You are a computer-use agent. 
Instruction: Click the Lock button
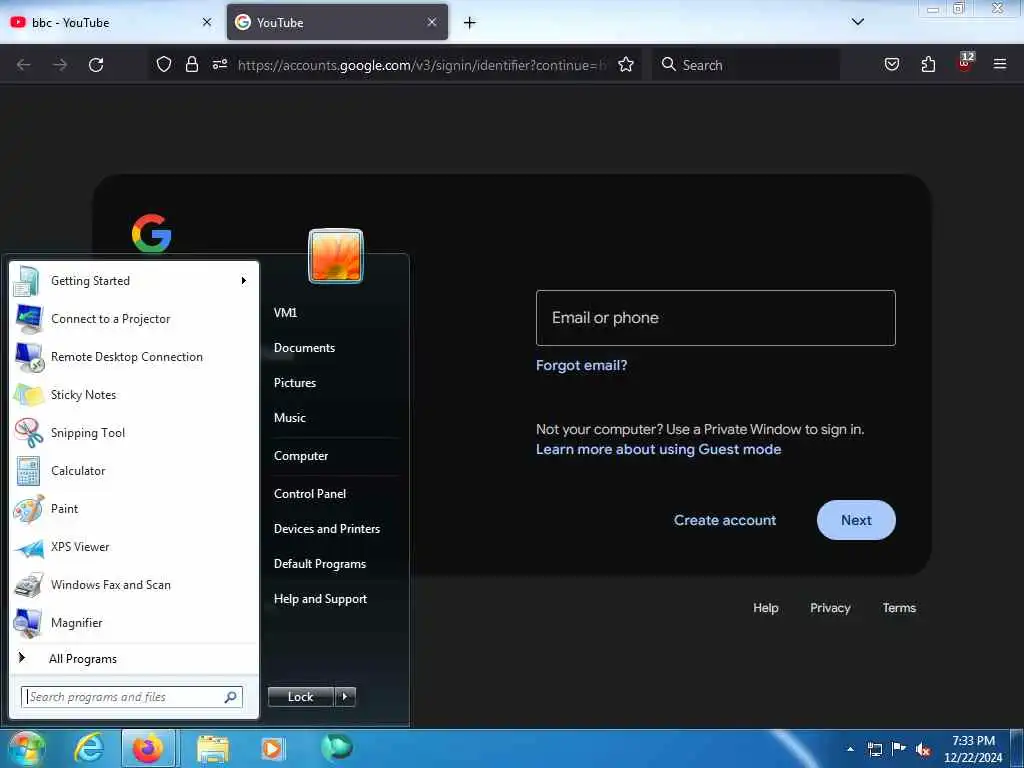300,697
